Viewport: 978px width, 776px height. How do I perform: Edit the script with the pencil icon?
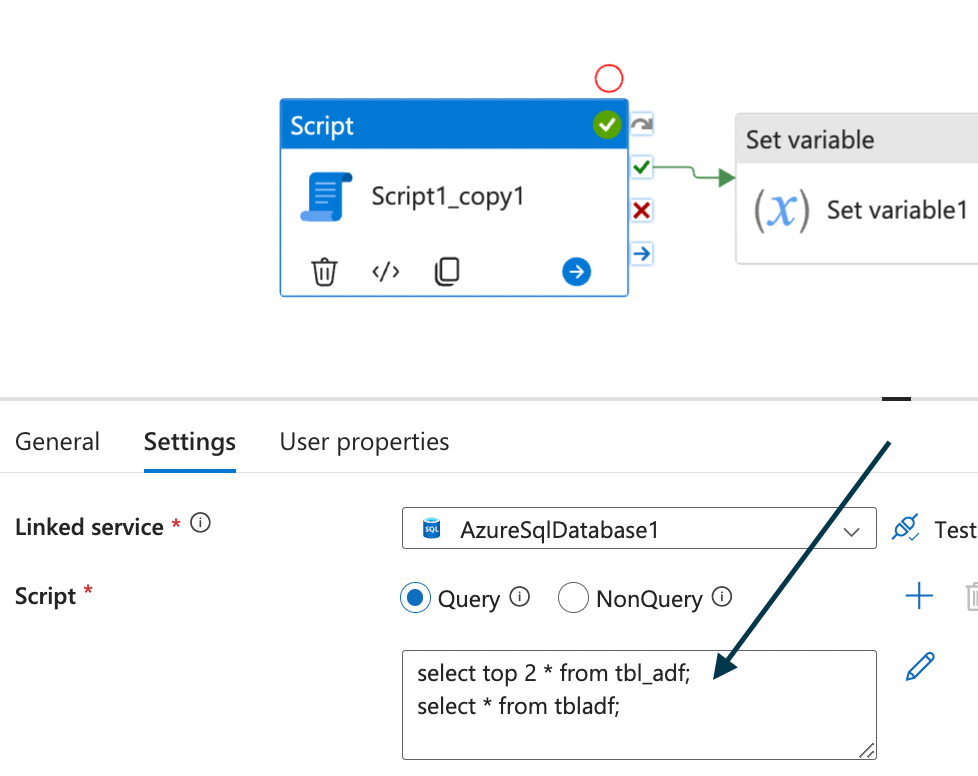pos(920,666)
